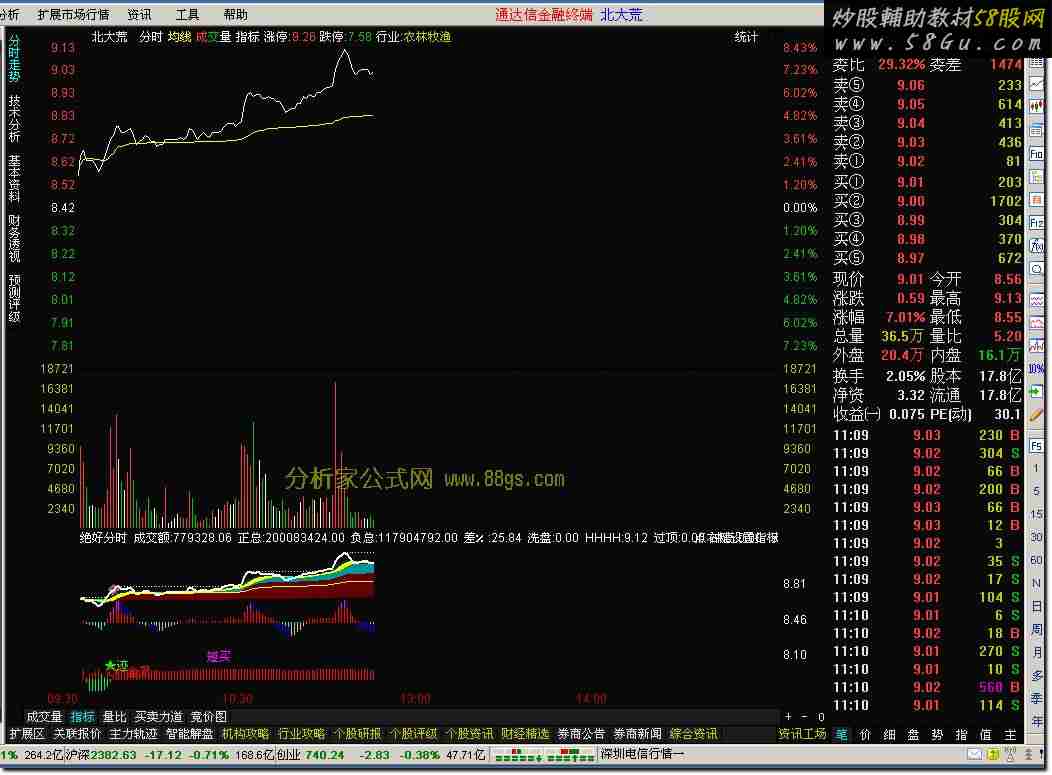This screenshot has height=775, width=1052.
Task: Open the 主力轨迹 bottom tab
Action: 134,734
